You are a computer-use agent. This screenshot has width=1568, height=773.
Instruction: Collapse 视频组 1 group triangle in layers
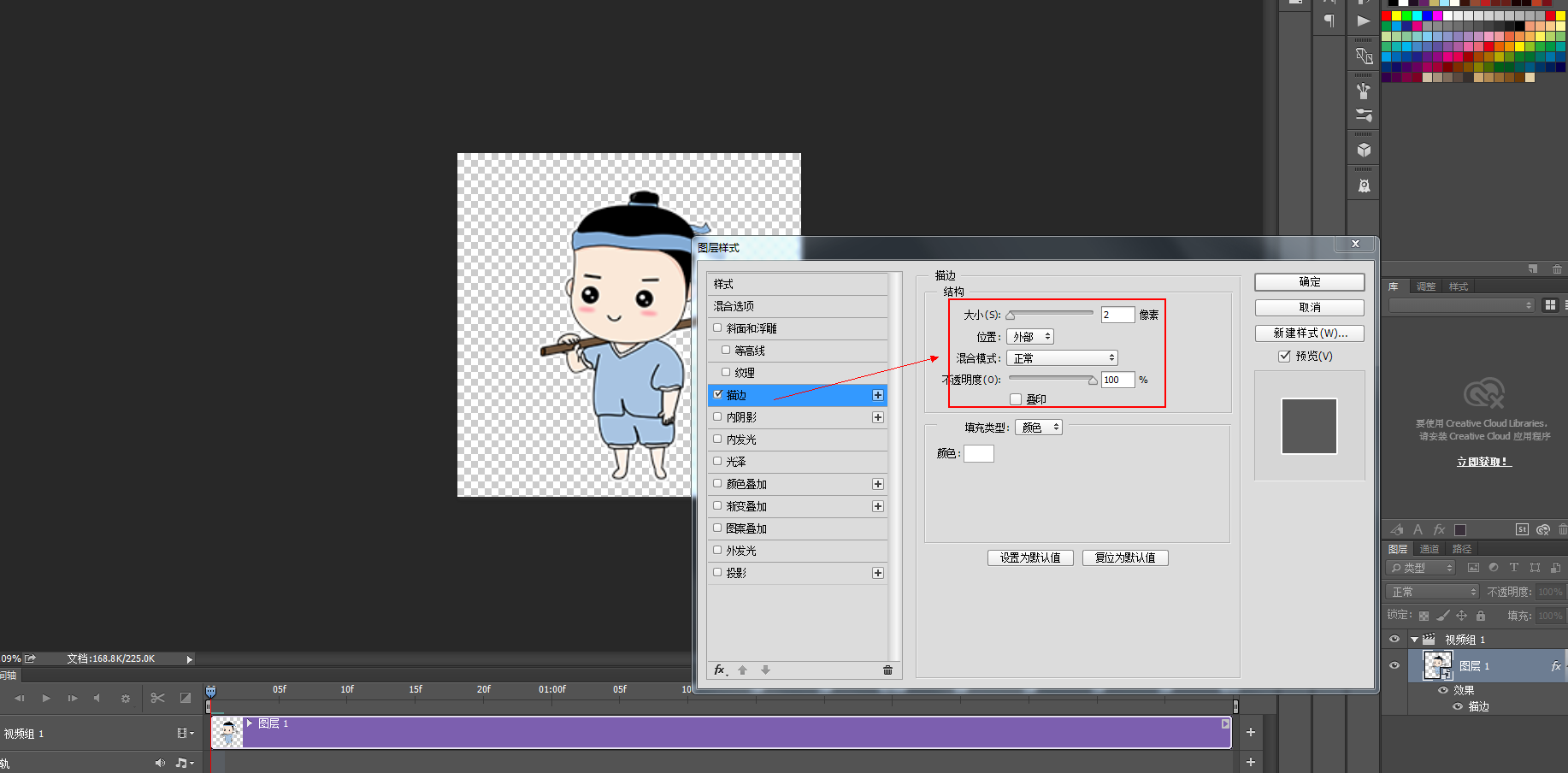[1414, 640]
